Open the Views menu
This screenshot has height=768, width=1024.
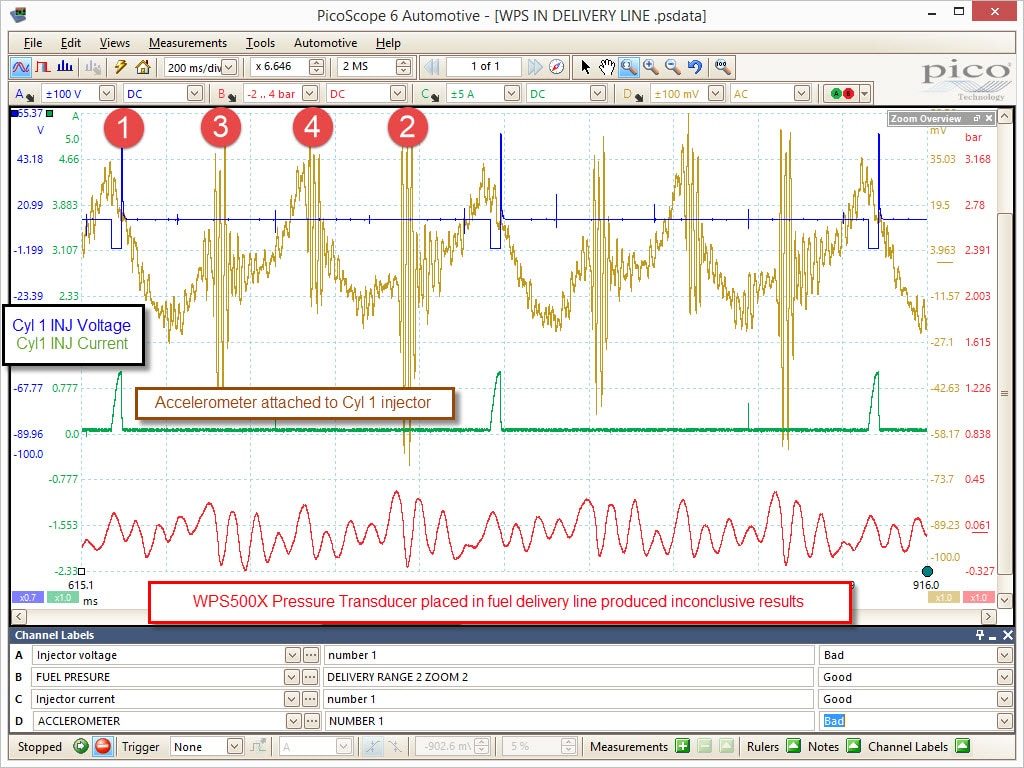pyautogui.click(x=114, y=43)
